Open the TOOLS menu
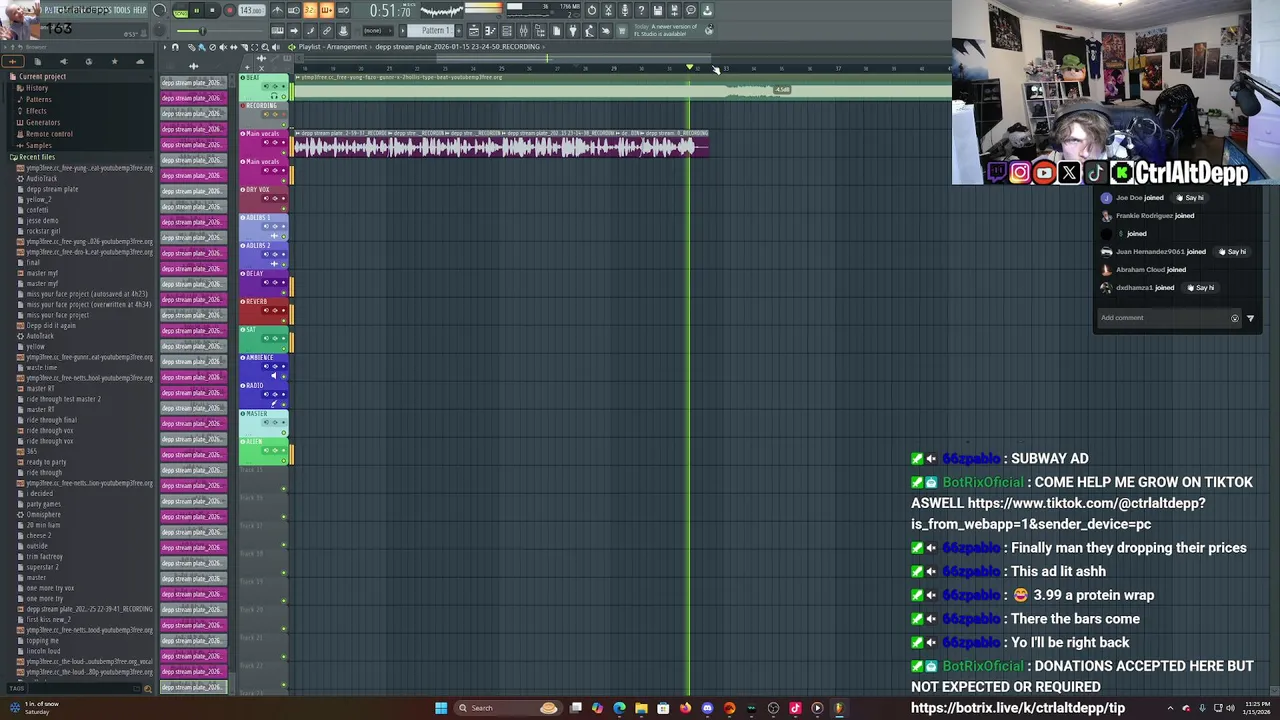 [x=122, y=10]
